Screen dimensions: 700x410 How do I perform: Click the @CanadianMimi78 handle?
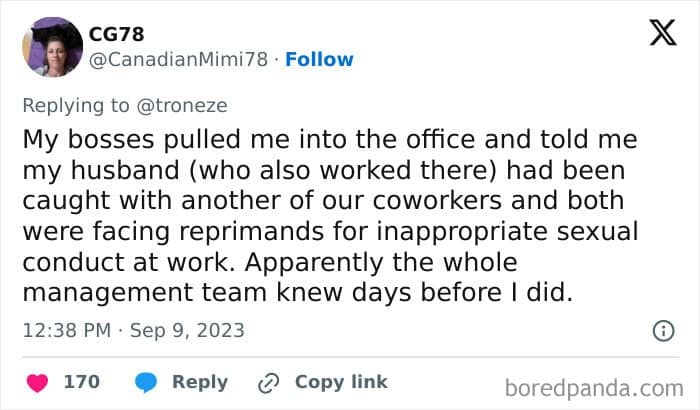tap(180, 59)
